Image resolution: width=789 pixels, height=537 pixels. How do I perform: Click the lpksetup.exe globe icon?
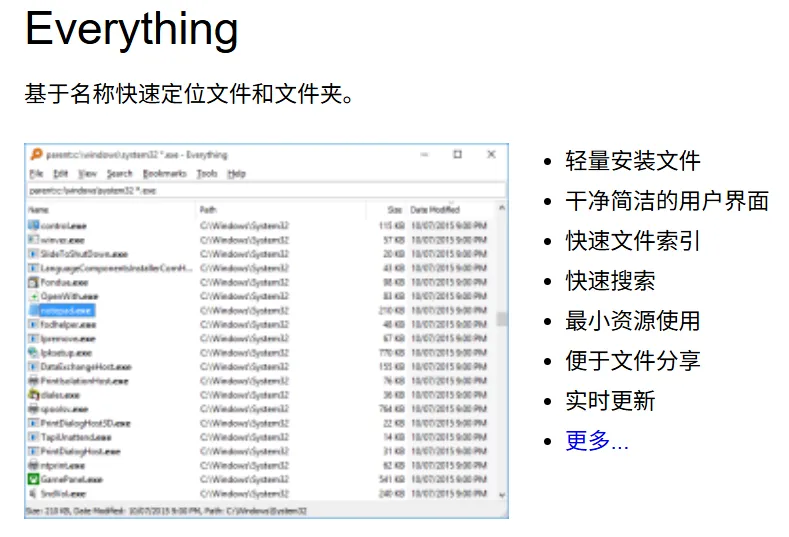33,352
